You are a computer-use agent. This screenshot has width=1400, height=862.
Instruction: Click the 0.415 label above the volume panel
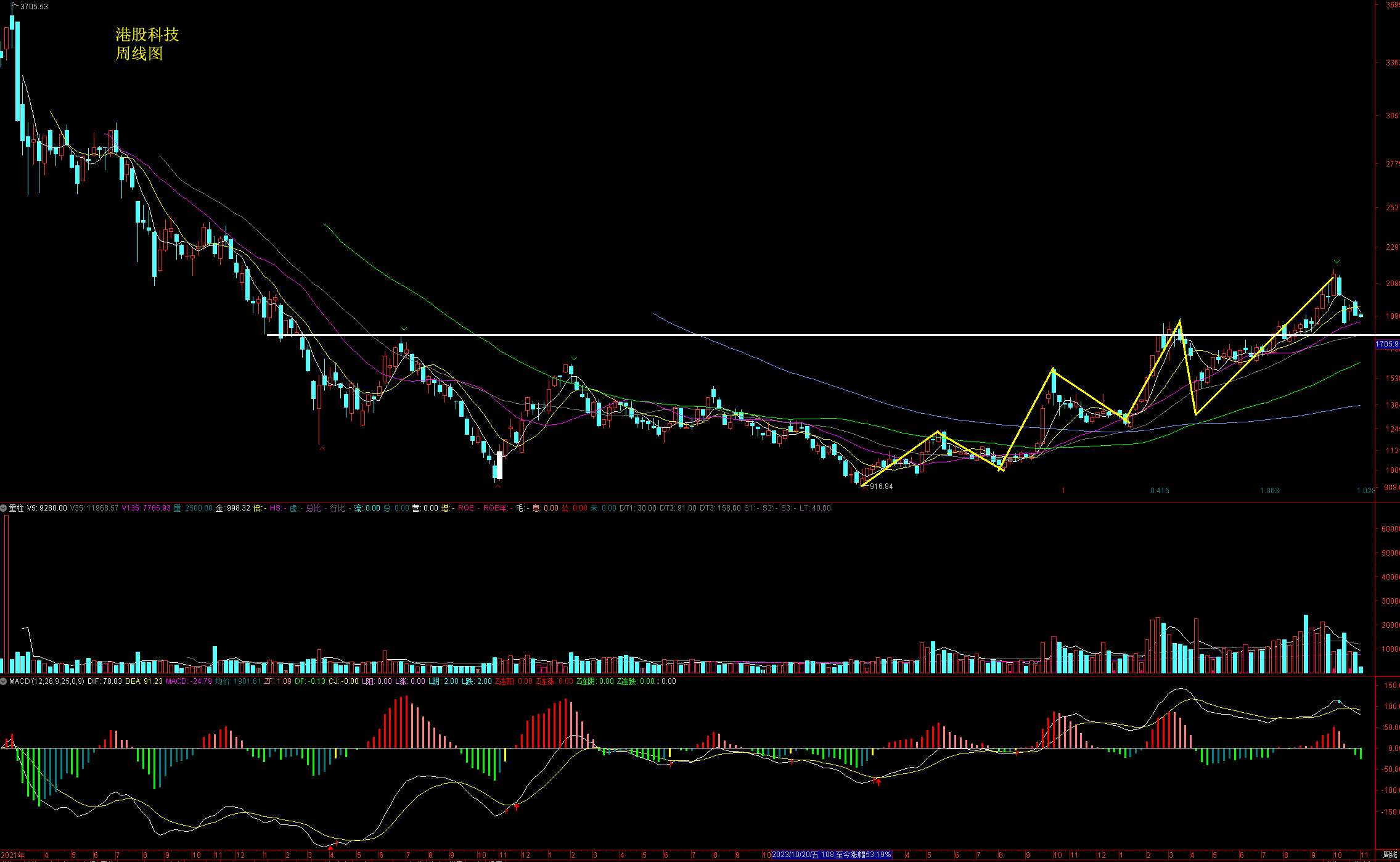pyautogui.click(x=1160, y=491)
